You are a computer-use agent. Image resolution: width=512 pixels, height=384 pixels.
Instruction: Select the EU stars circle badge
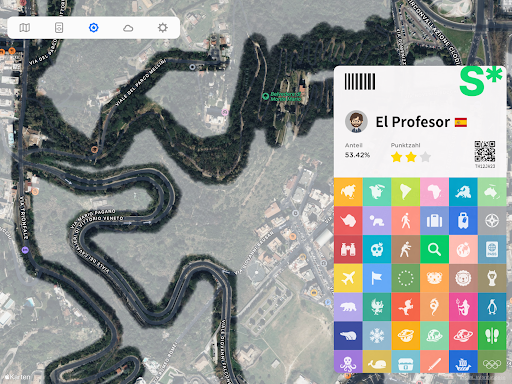406,278
